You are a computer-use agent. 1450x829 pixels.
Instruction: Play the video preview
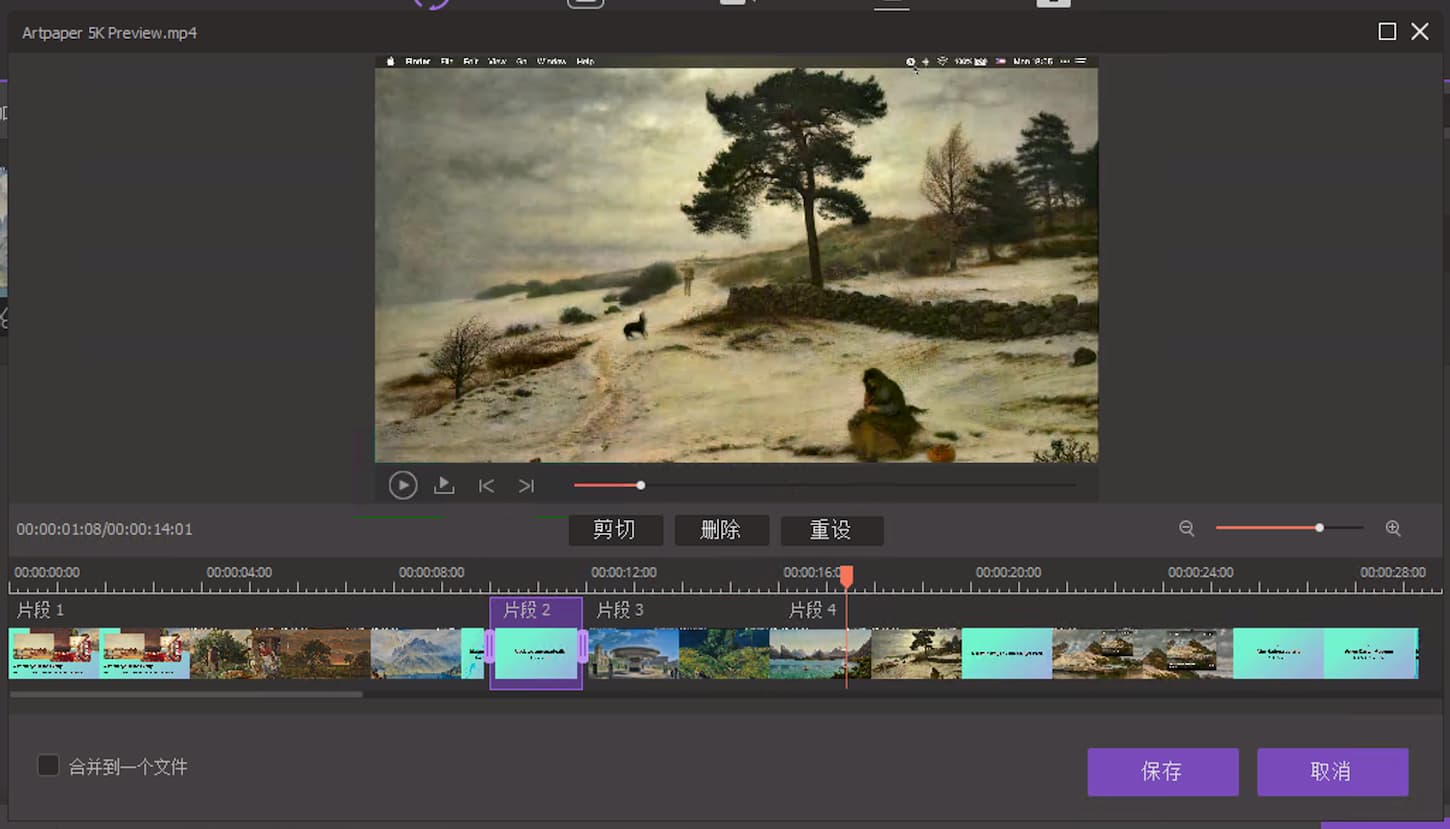coord(403,486)
